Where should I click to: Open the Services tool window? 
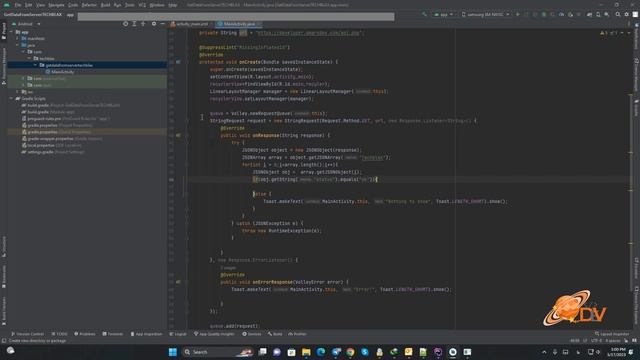tap(252, 334)
